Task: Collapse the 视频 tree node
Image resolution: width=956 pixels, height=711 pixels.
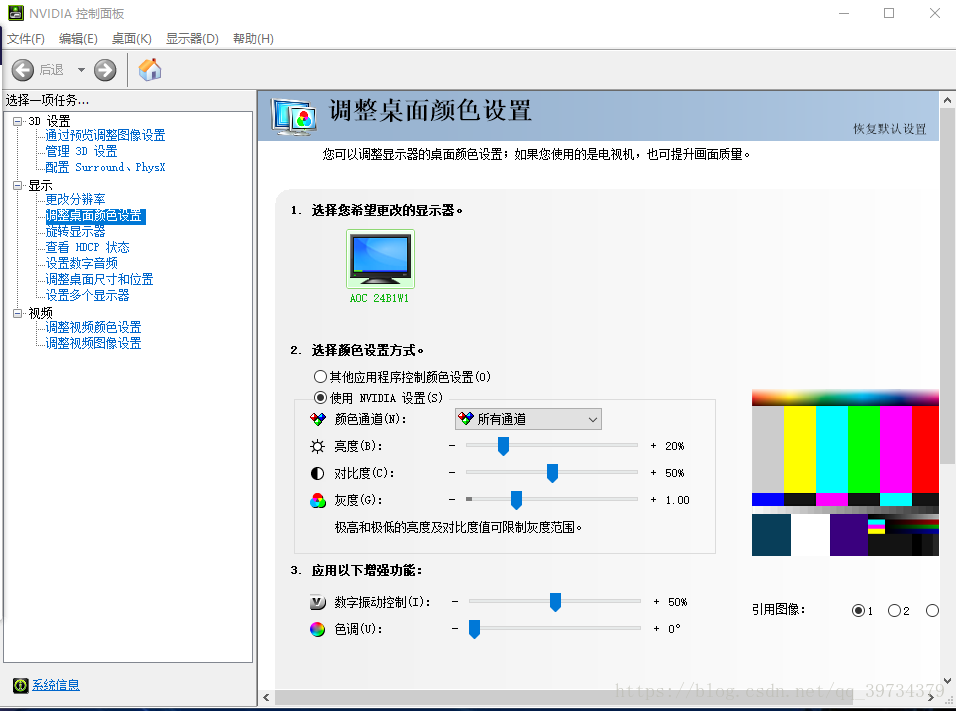Action: (18, 313)
